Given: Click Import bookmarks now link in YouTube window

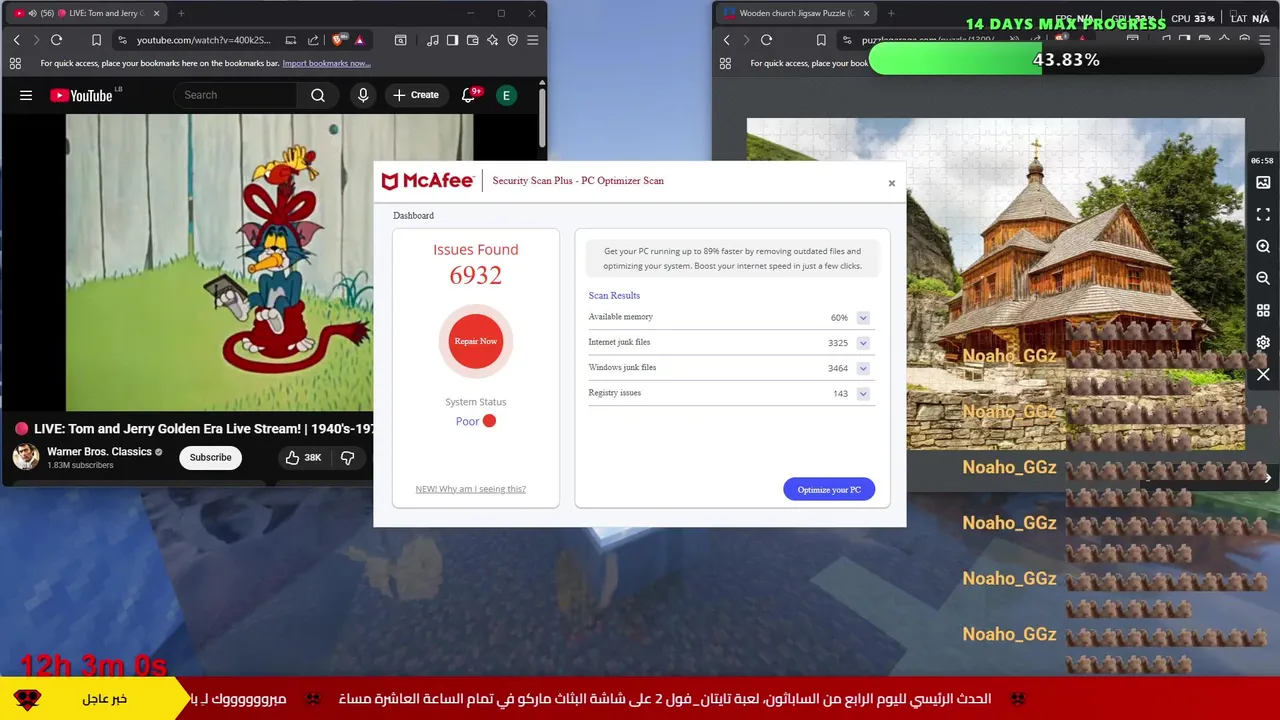Looking at the screenshot, I should pos(326,63).
